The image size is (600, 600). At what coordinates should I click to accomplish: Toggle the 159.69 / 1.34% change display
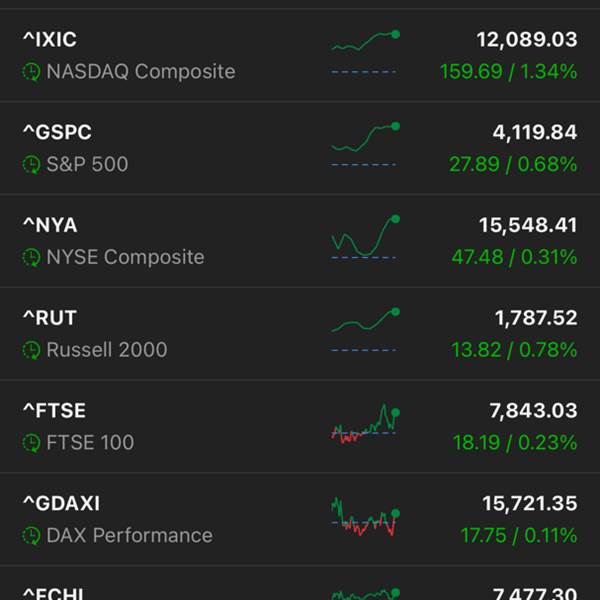(509, 72)
